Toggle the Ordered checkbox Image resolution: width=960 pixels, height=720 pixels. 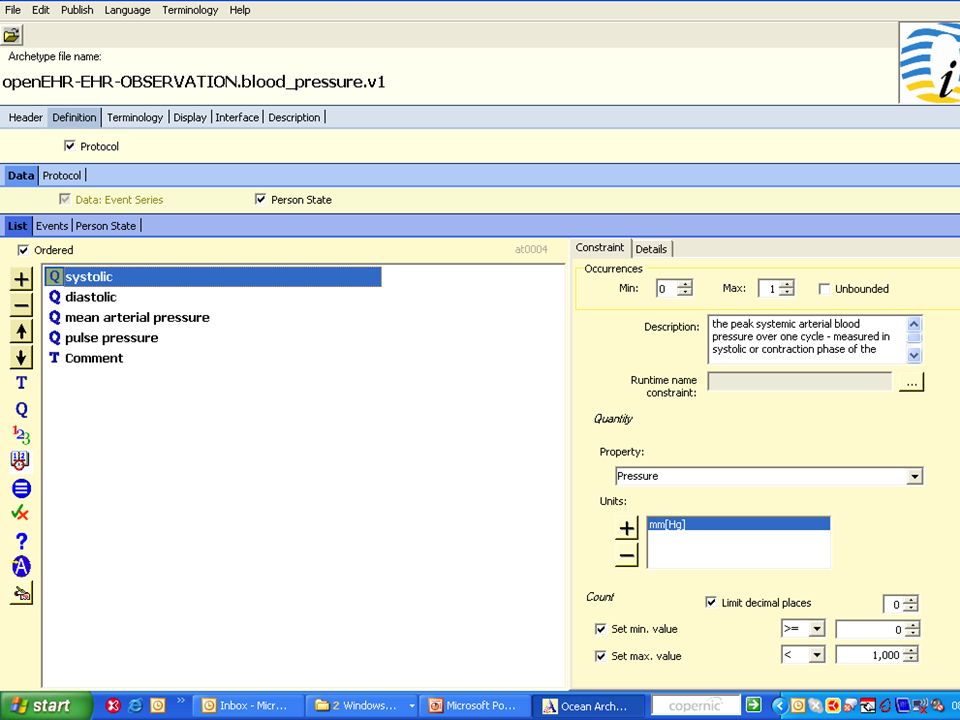[23, 250]
